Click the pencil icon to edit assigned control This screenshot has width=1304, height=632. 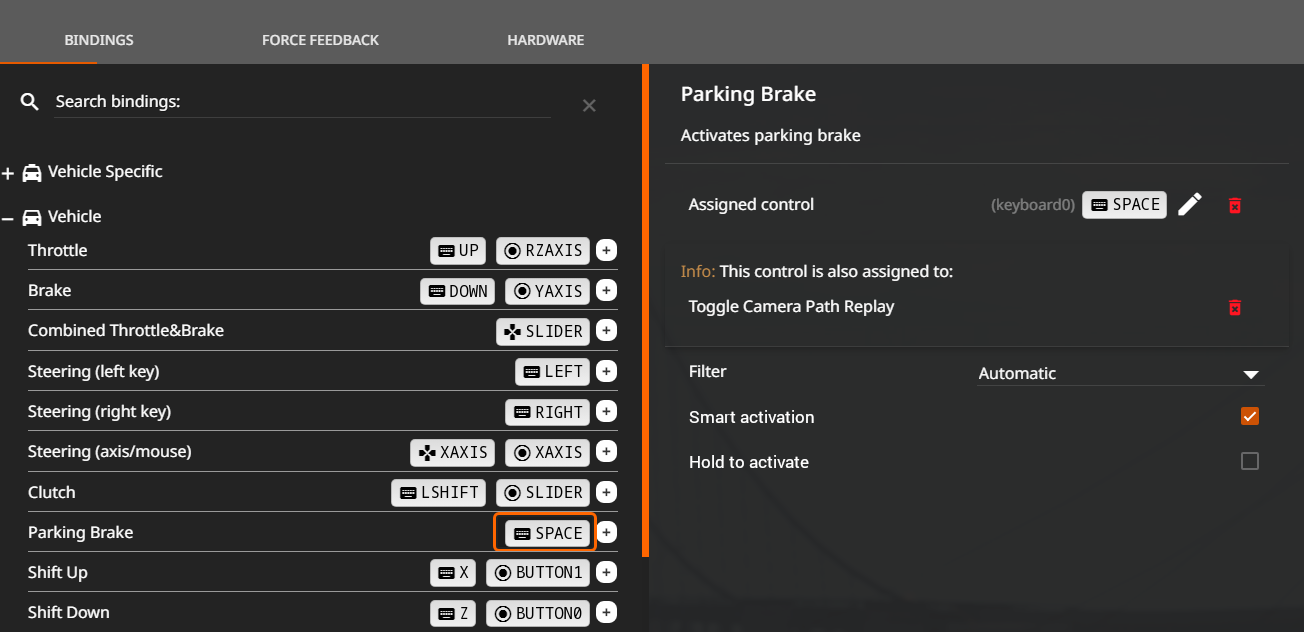(1190, 204)
